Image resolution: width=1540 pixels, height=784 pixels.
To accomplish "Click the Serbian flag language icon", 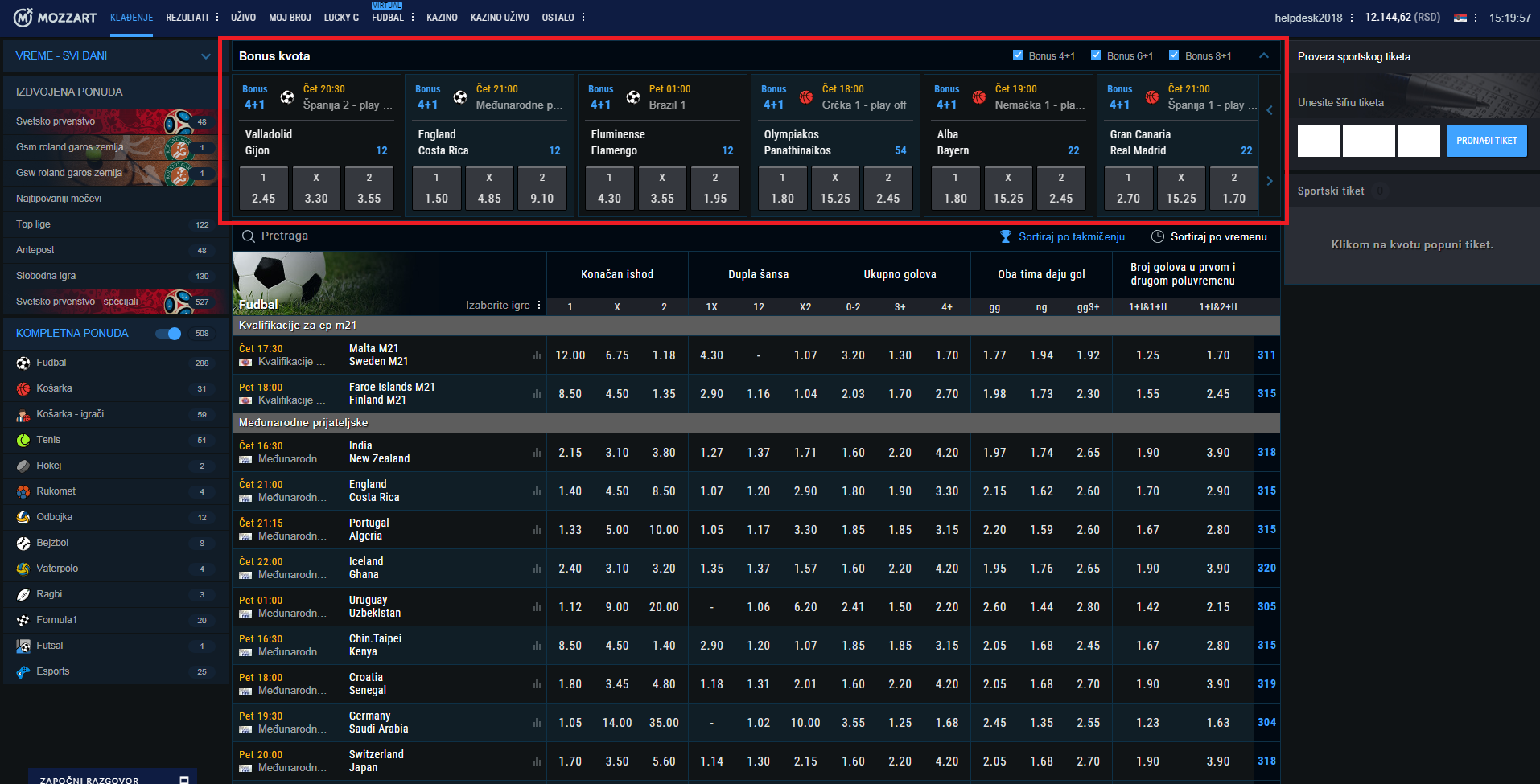I will click(1460, 18).
